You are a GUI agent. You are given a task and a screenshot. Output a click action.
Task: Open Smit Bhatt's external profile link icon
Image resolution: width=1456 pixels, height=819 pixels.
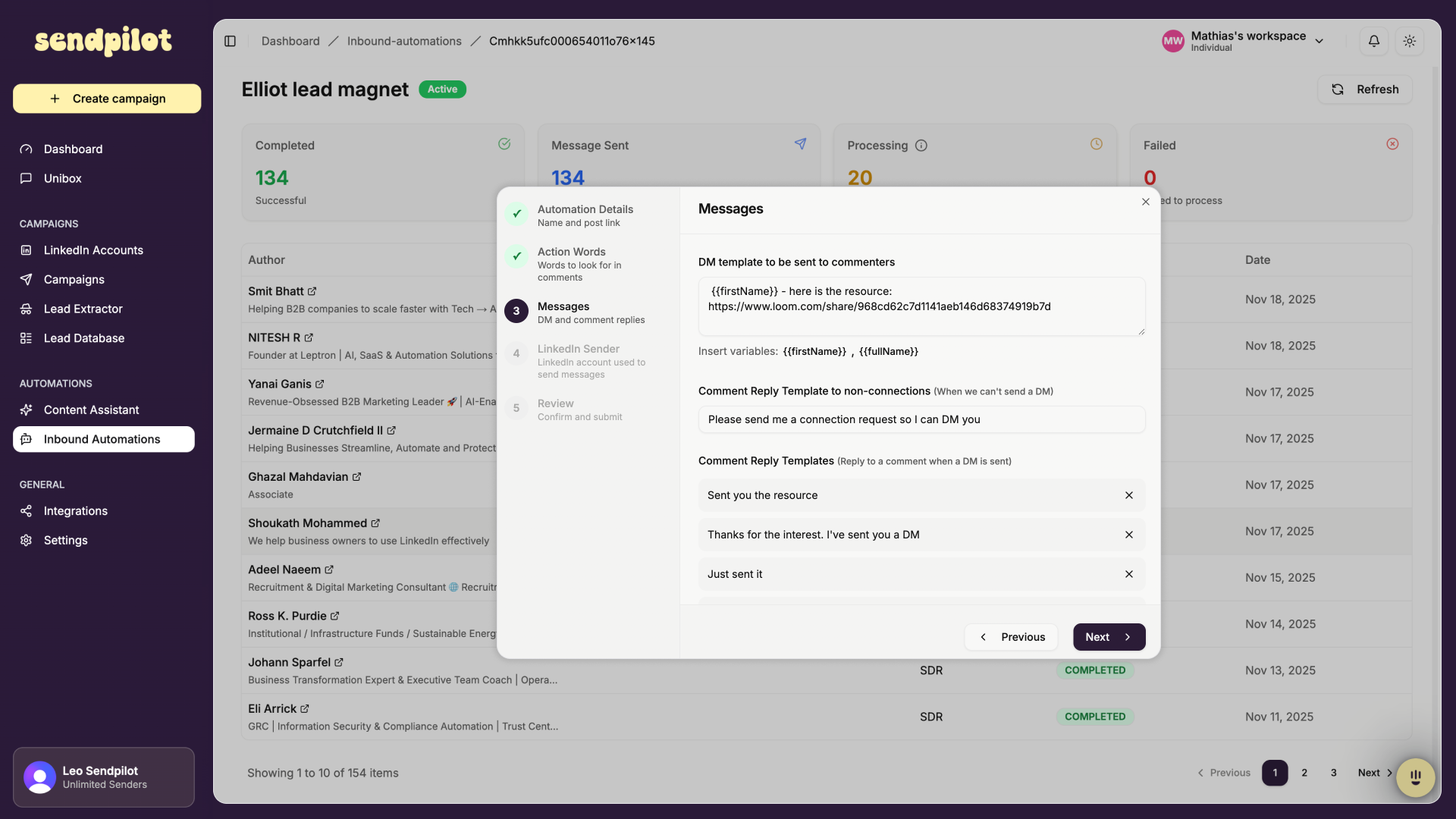[312, 291]
